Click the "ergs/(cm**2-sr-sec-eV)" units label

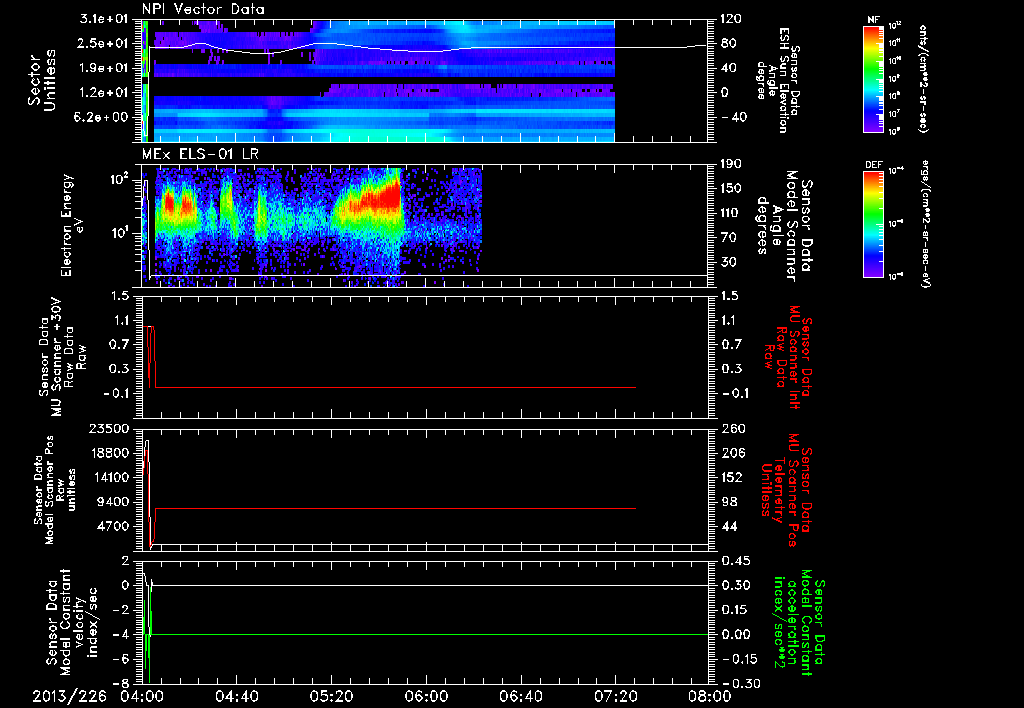point(924,224)
